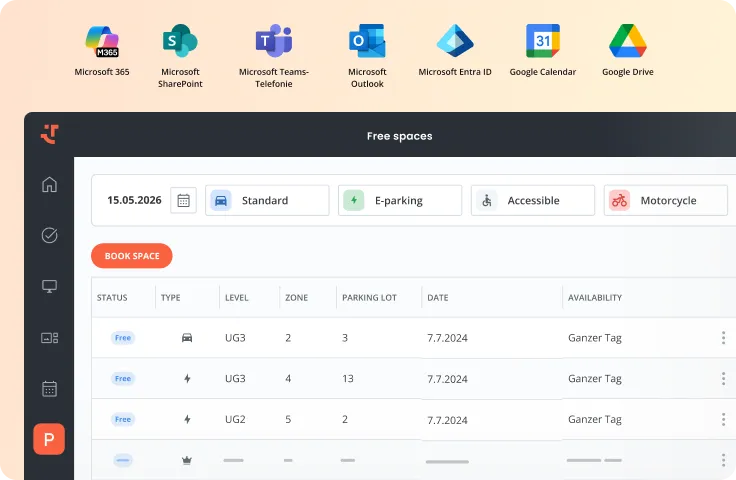Image resolution: width=736 pixels, height=480 pixels.
Task: Open the checkmark circle sidebar item
Action: point(49,235)
